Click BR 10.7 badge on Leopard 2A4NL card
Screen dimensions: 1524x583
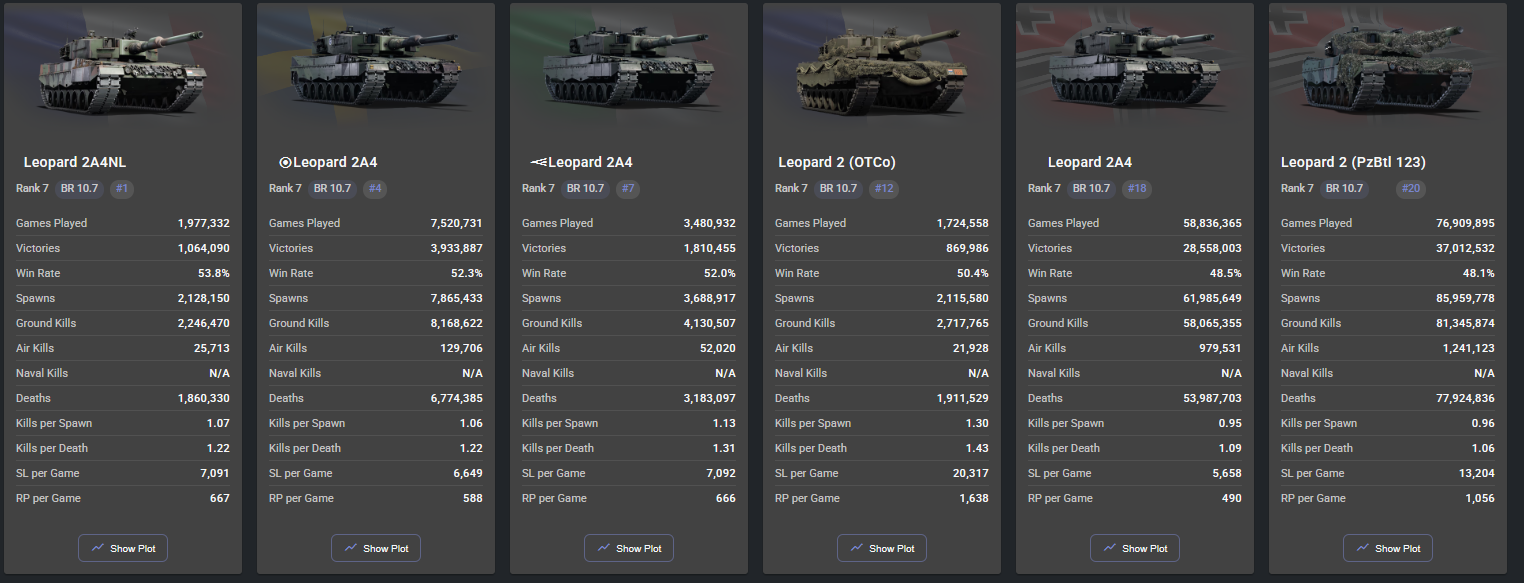[80, 188]
